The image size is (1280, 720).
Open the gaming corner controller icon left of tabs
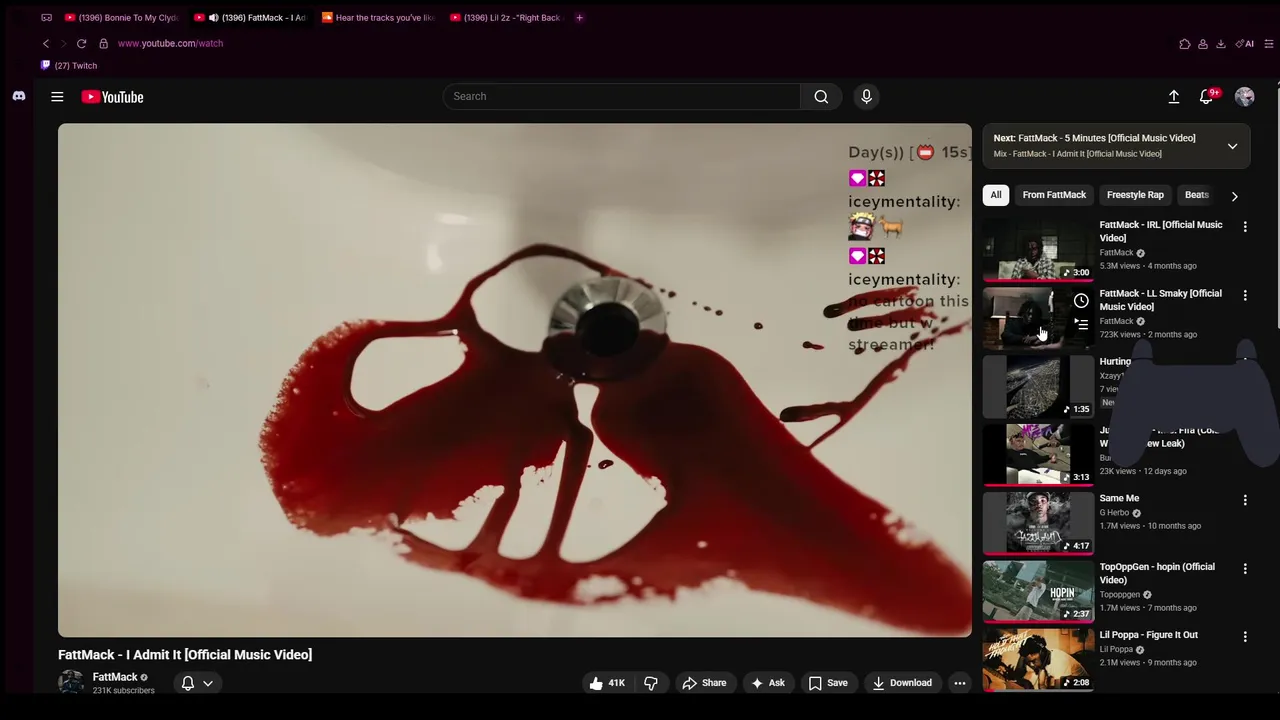click(46, 17)
